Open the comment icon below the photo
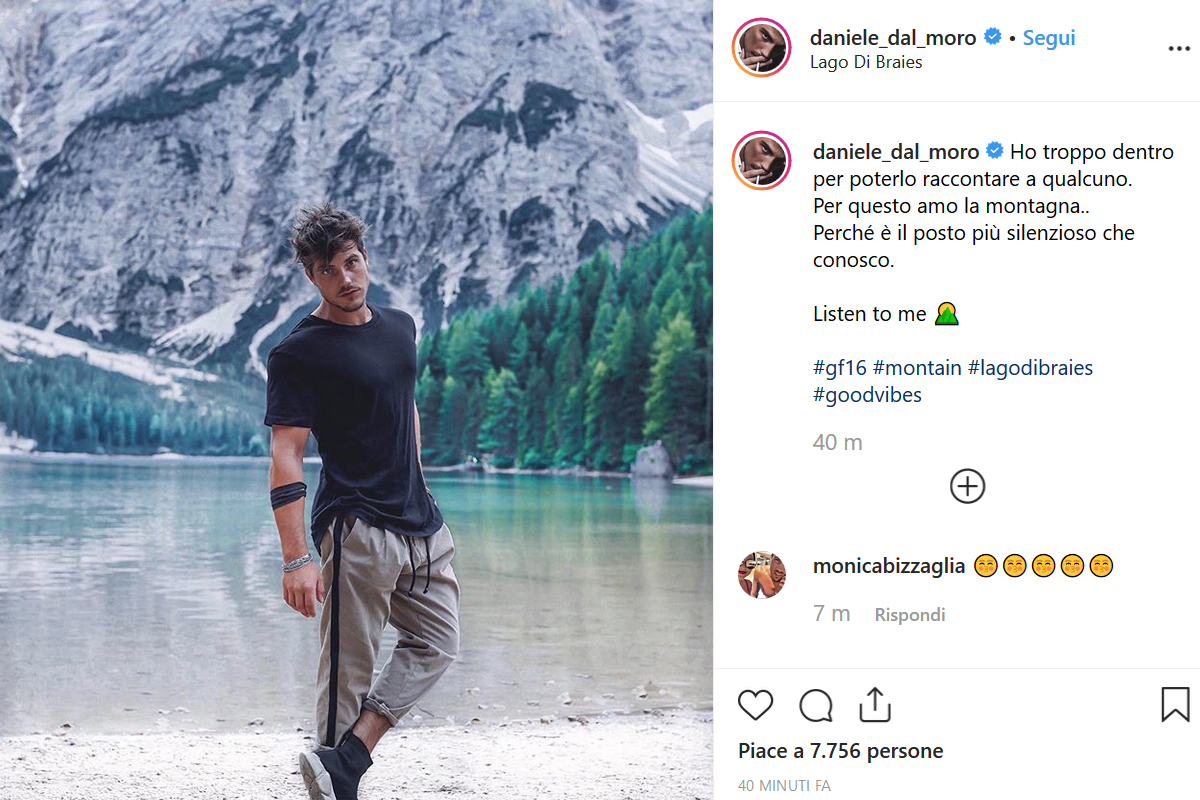This screenshot has width=1200, height=800. (815, 705)
